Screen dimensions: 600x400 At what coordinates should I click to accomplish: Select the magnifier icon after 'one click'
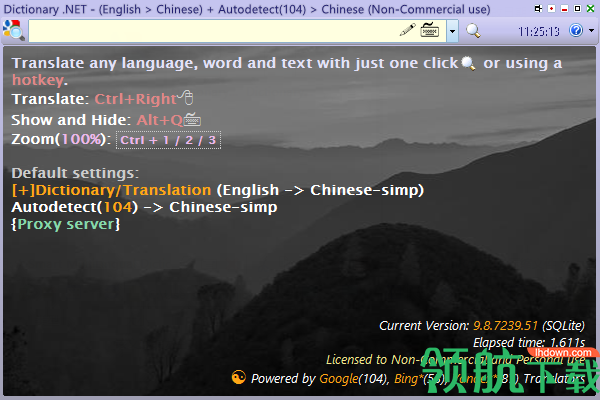click(468, 63)
